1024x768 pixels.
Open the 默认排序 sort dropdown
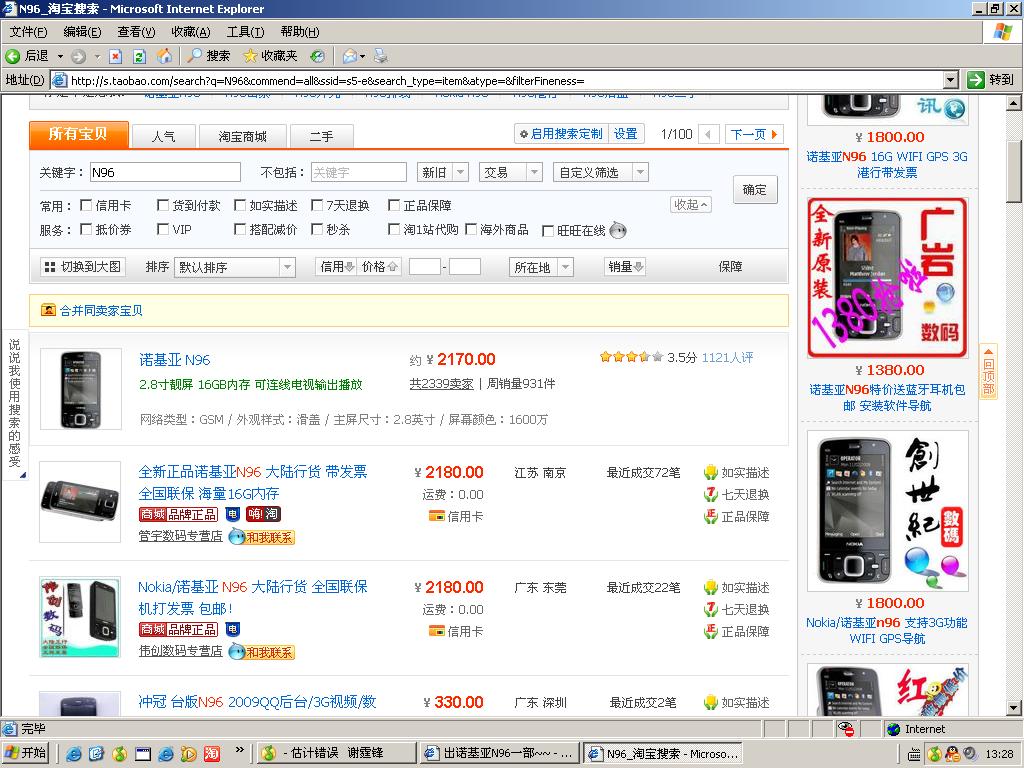point(235,267)
